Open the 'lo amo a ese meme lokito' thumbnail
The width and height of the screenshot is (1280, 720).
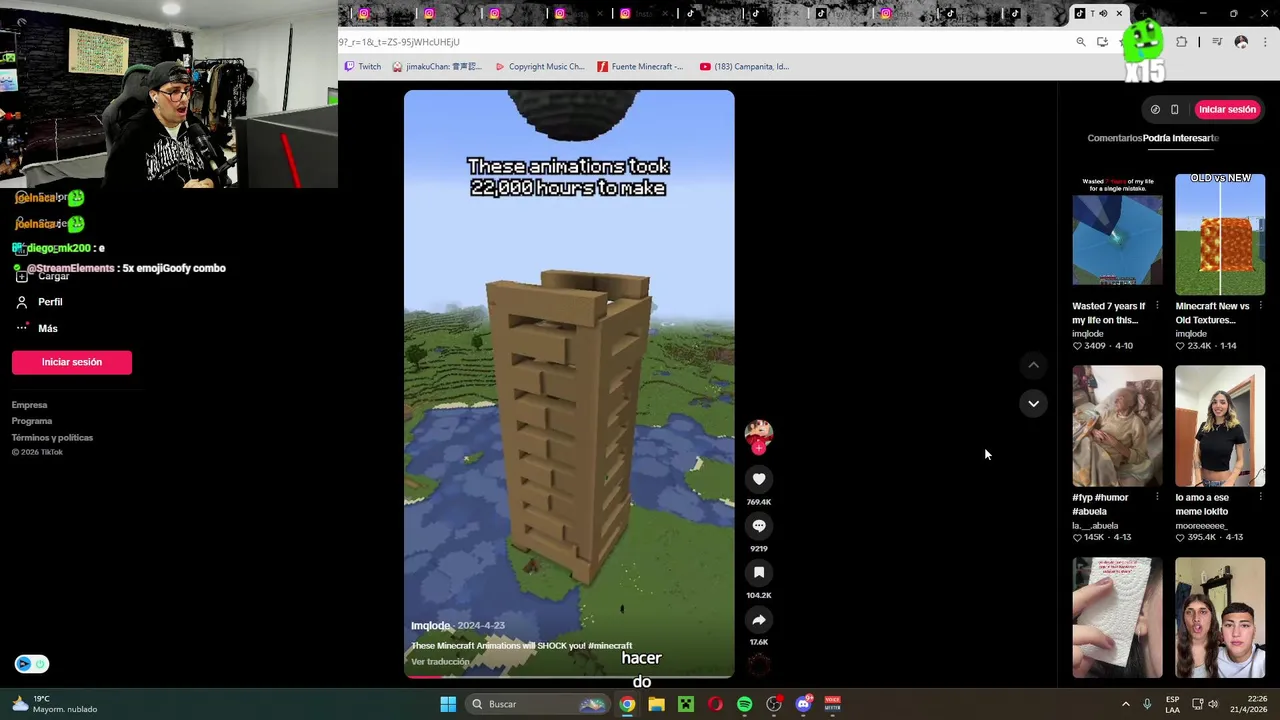point(1220,426)
